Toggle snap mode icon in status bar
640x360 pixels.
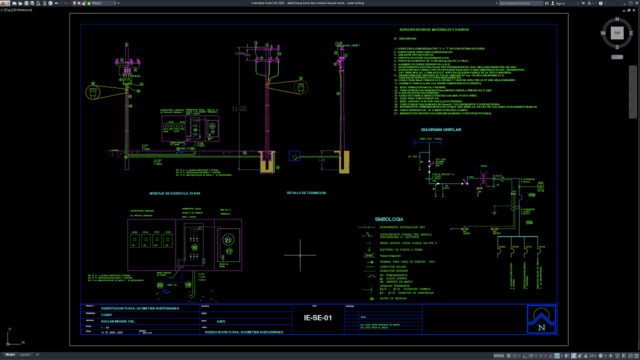coord(515,356)
